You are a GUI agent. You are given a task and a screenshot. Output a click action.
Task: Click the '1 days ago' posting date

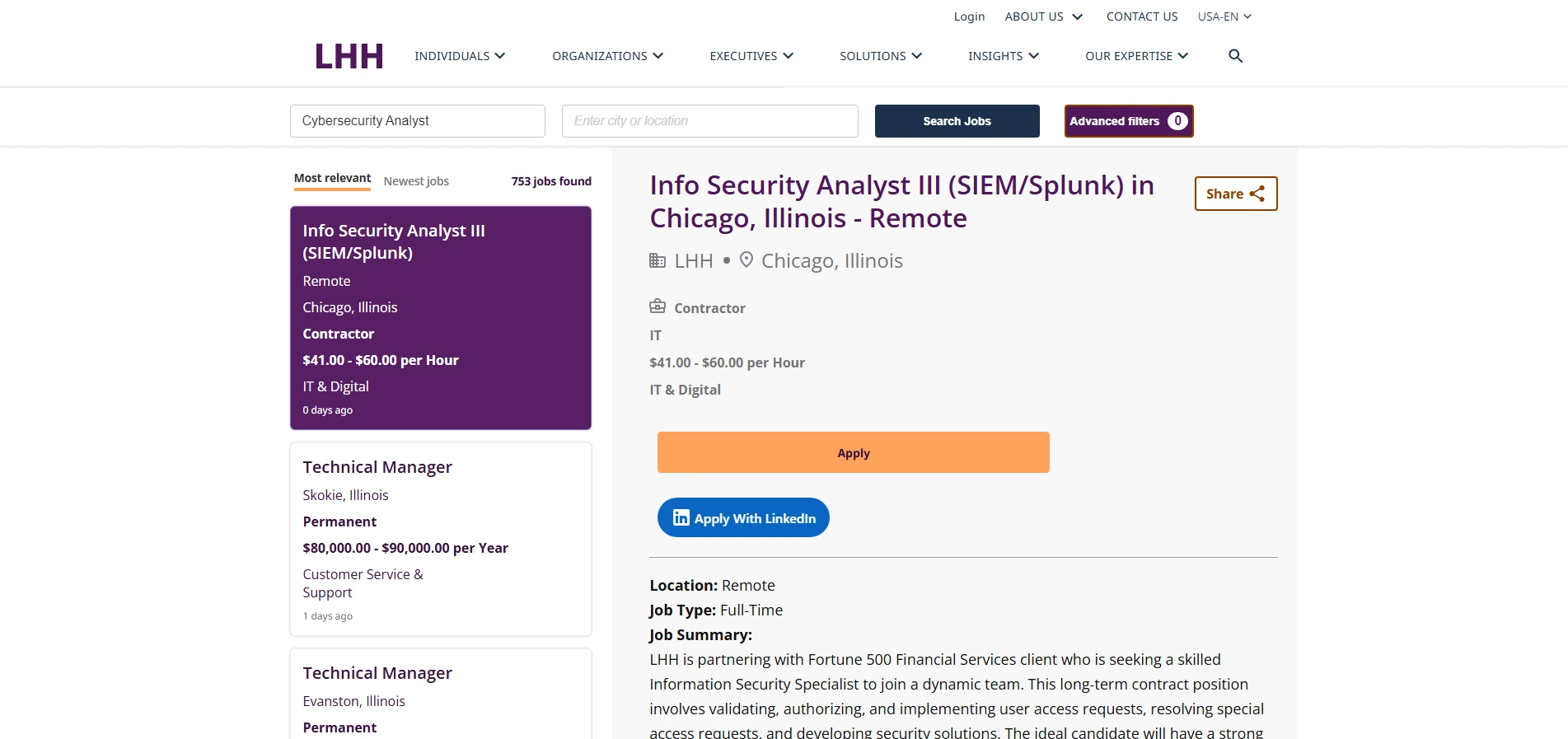[328, 616]
